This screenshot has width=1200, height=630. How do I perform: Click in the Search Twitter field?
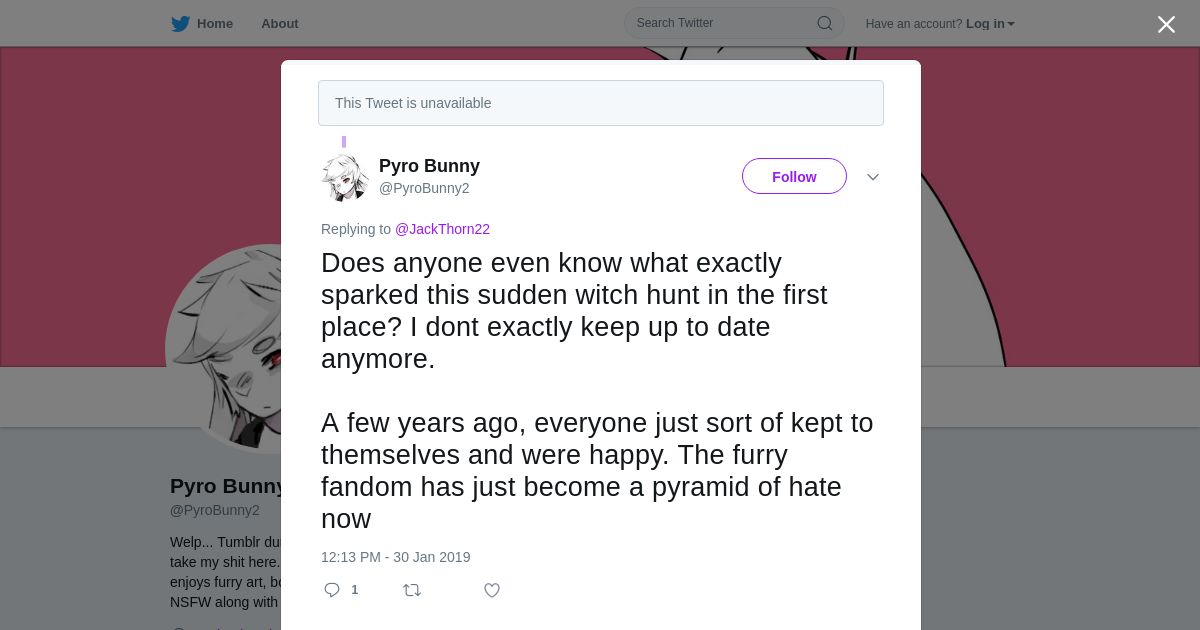[720, 23]
